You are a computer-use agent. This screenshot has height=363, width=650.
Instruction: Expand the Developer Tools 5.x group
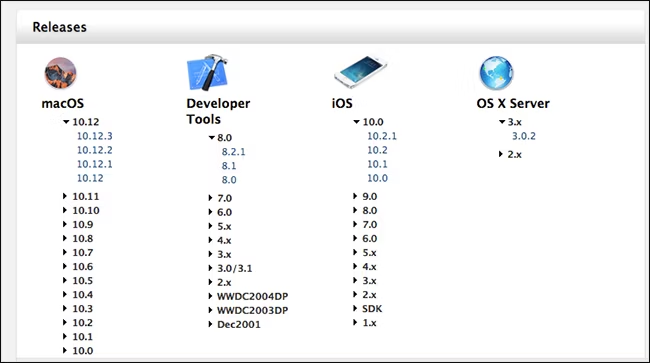pos(210,226)
